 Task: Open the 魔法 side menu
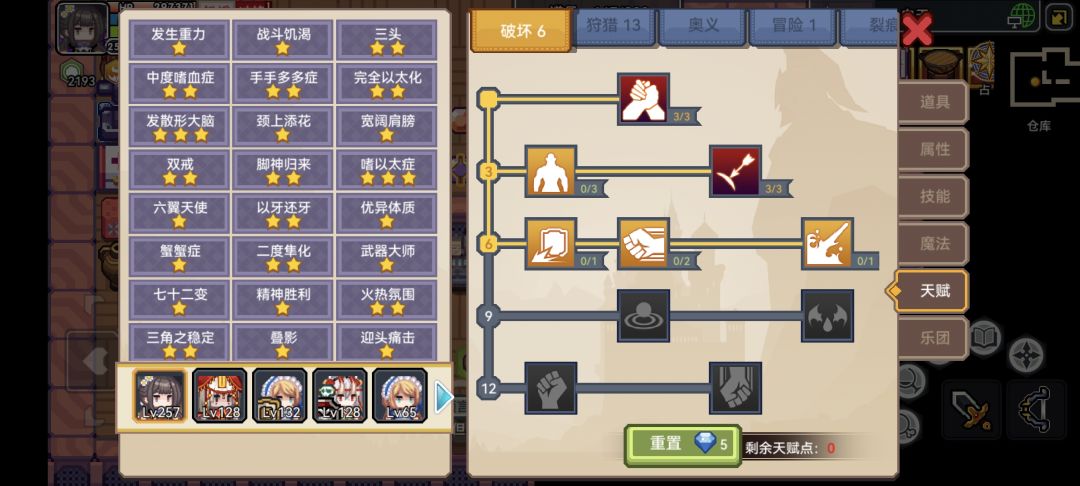pyautogui.click(x=935, y=244)
